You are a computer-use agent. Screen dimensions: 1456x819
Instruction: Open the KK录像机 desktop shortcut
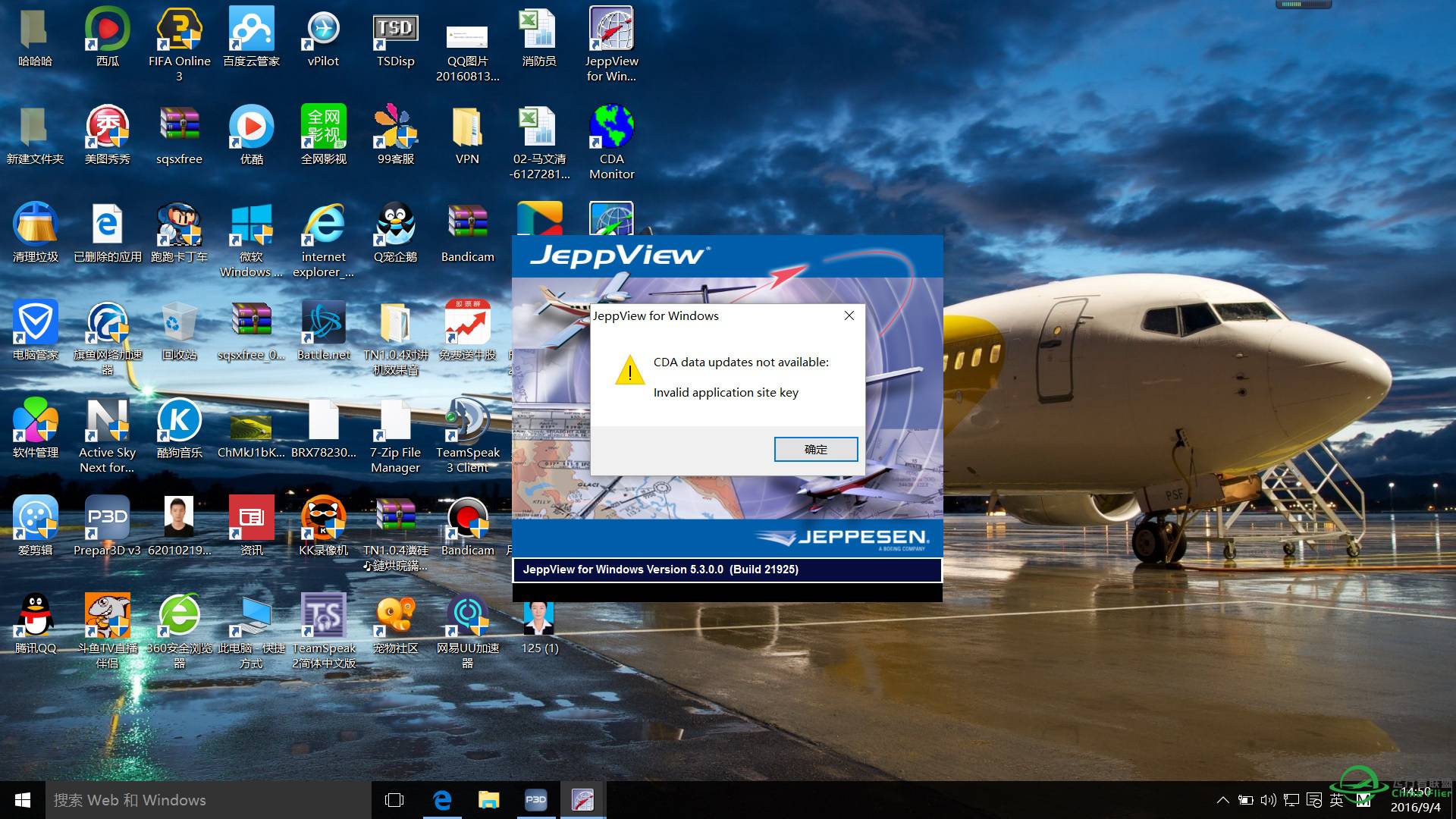pos(323,526)
